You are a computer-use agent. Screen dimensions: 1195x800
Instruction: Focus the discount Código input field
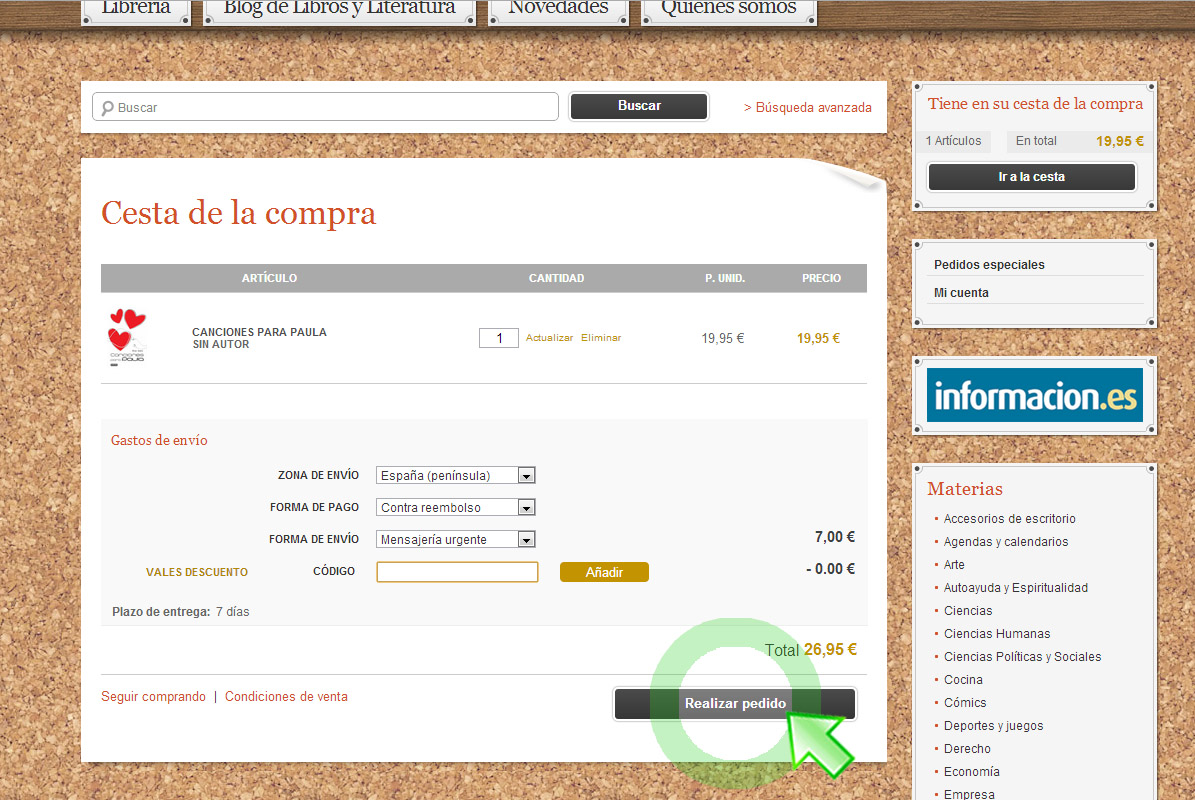point(457,572)
